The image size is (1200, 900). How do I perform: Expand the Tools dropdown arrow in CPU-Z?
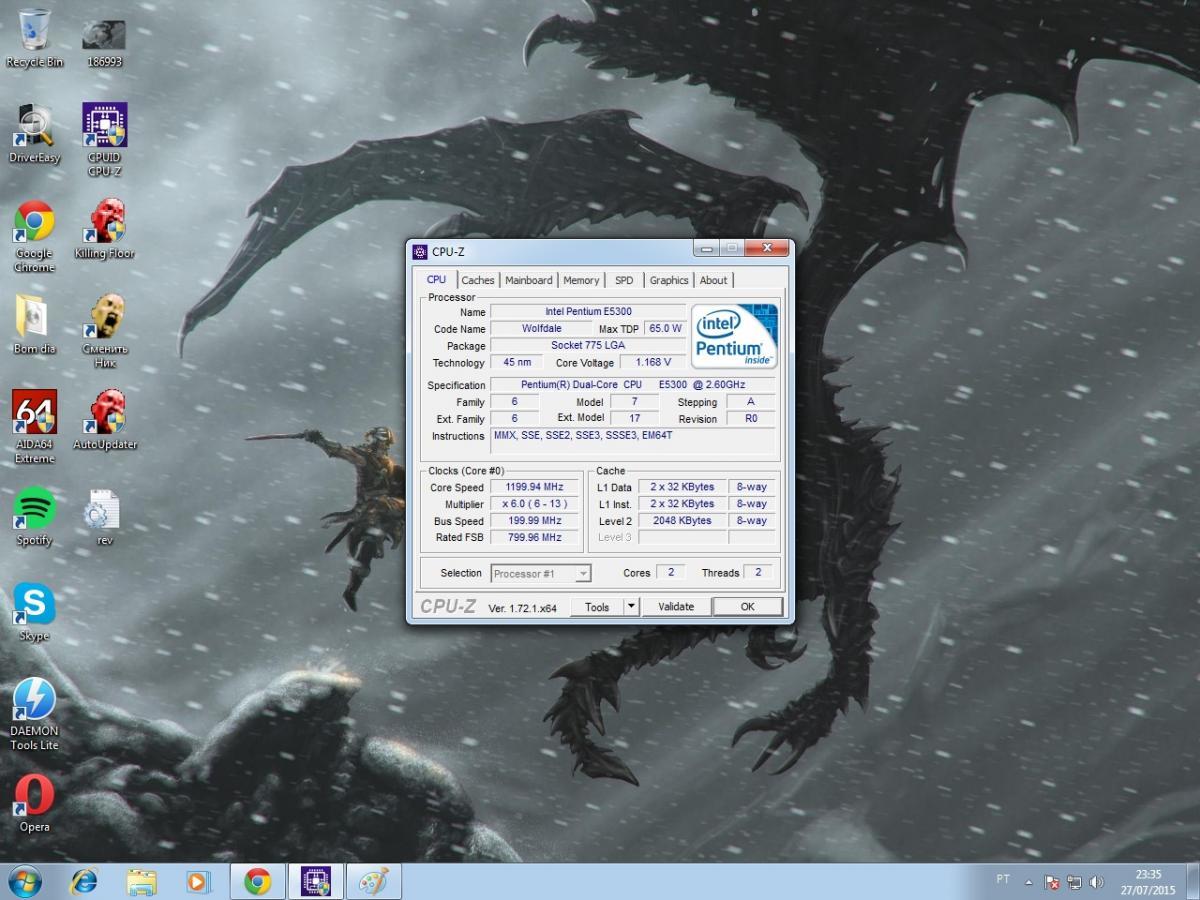(x=631, y=606)
